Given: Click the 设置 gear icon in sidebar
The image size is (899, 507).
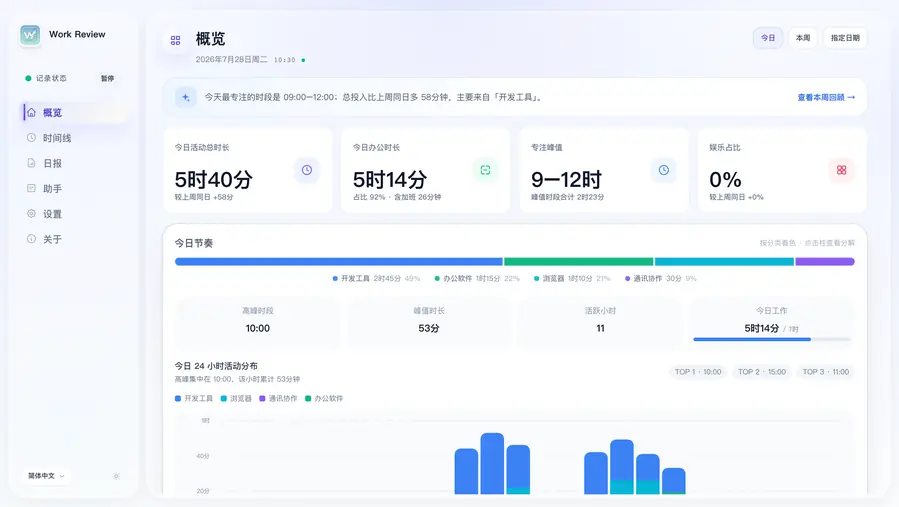Looking at the screenshot, I should click(x=32, y=213).
